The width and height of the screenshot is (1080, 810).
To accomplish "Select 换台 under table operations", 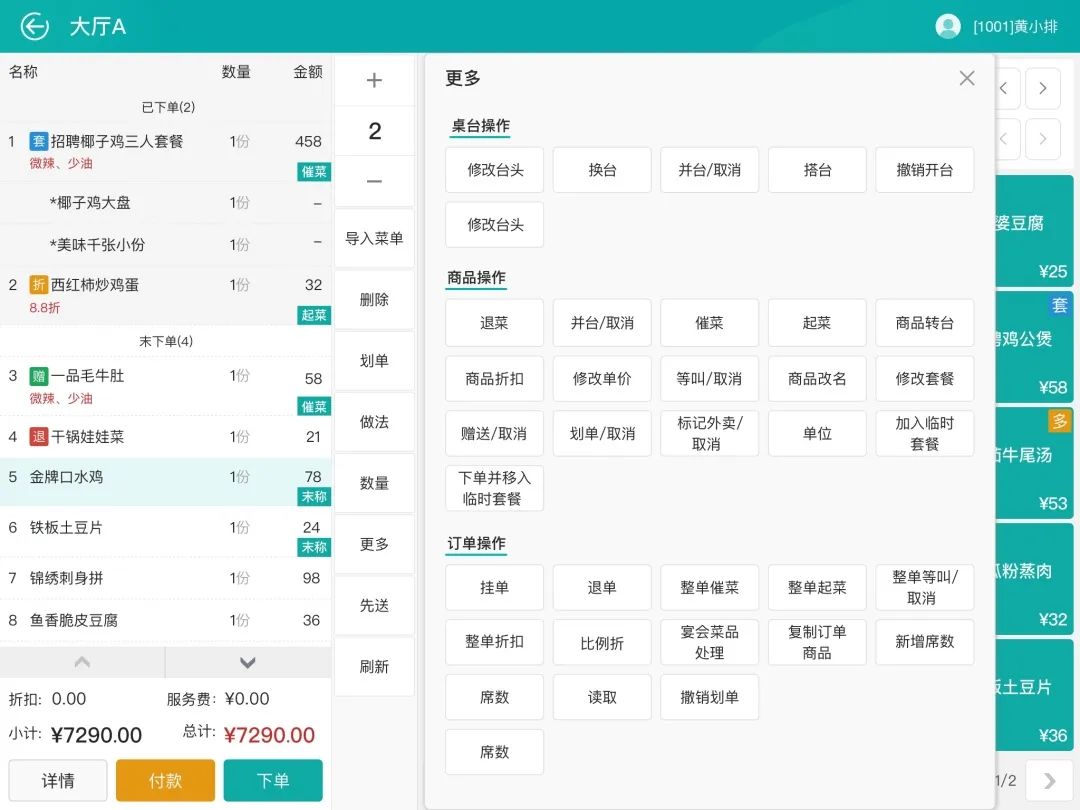I will click(602, 170).
